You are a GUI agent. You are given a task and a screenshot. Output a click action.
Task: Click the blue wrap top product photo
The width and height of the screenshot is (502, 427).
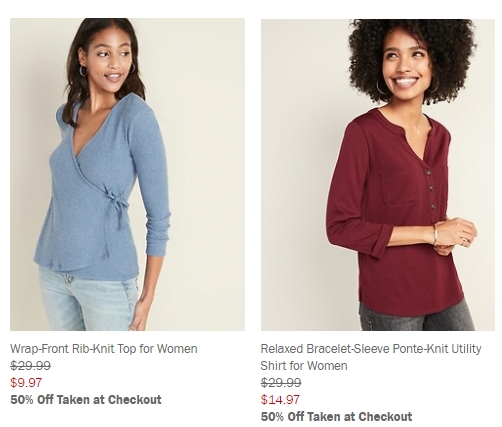tap(127, 174)
